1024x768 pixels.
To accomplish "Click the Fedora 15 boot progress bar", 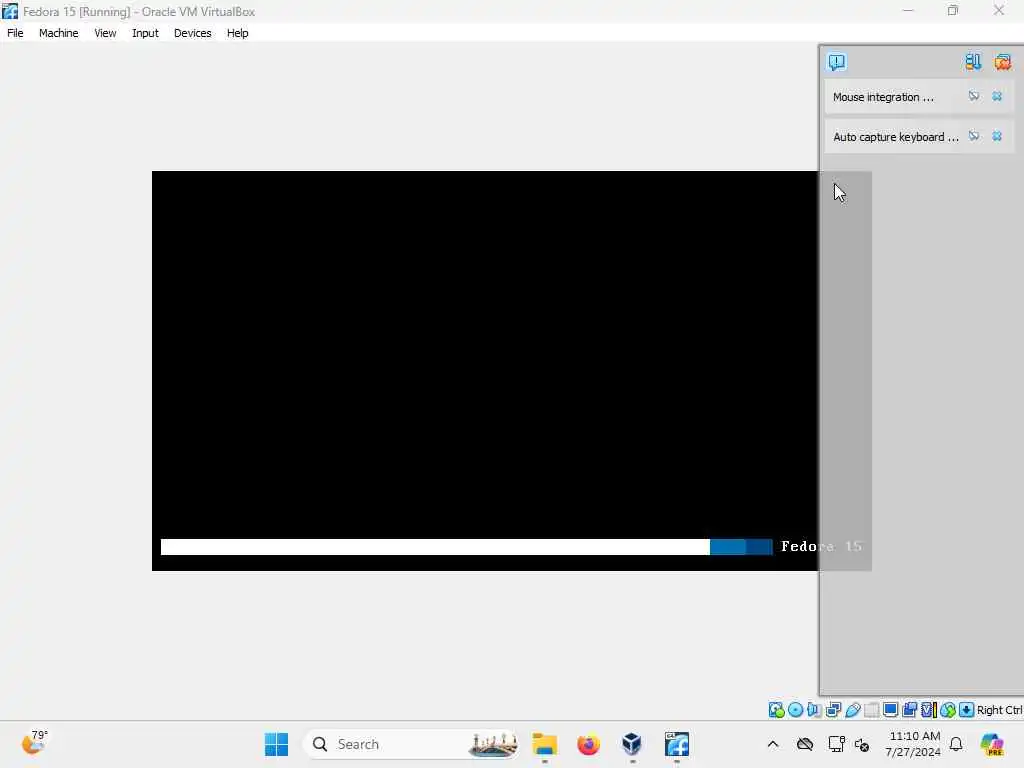I will (x=466, y=547).
